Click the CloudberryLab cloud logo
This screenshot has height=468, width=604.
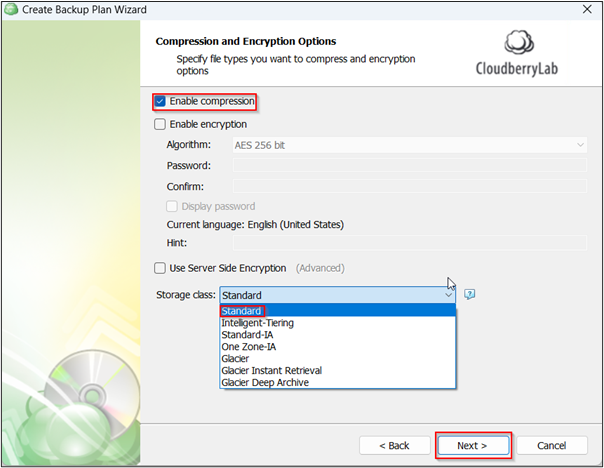[520, 46]
